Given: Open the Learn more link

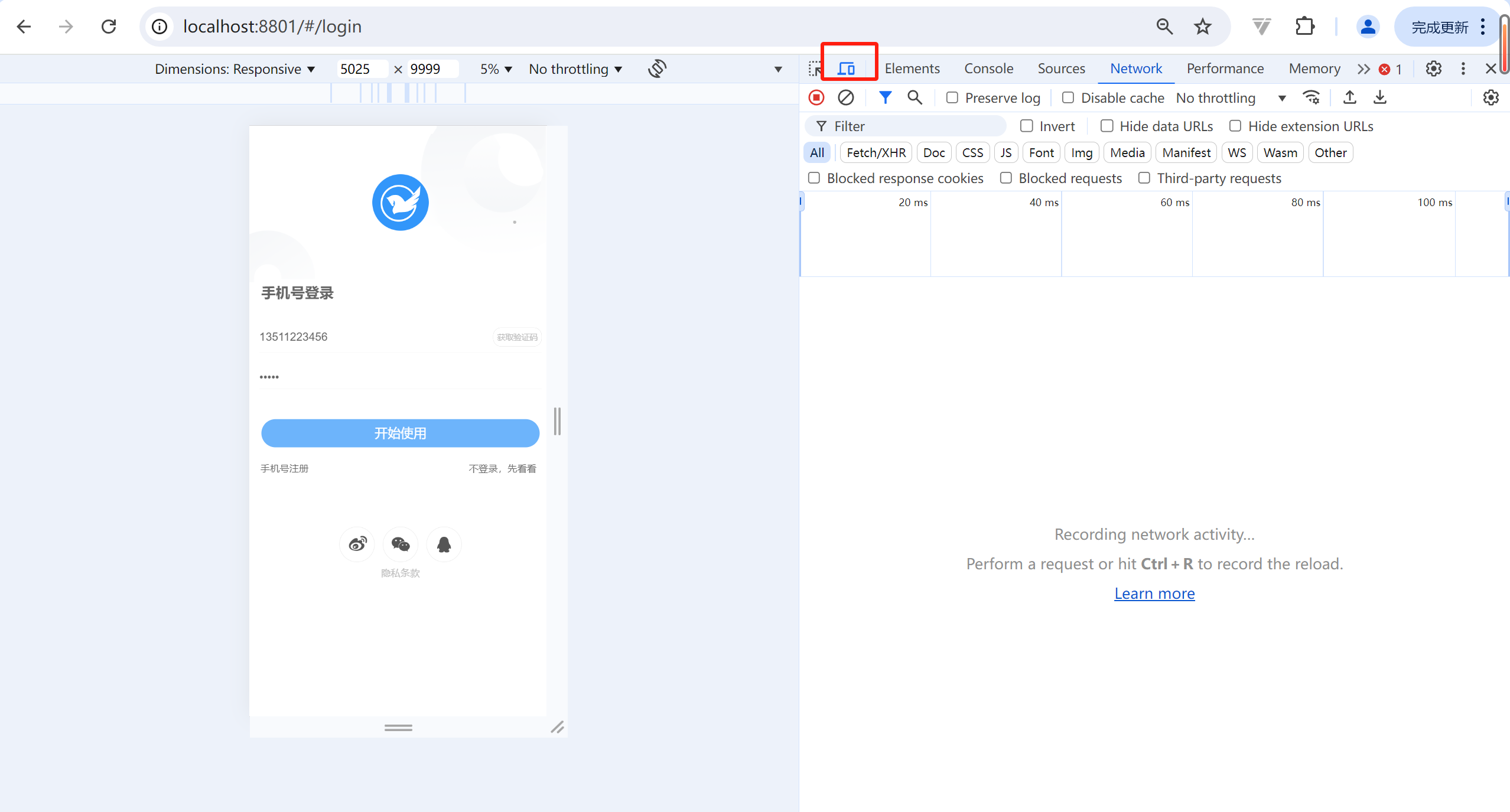Looking at the screenshot, I should [1154, 593].
